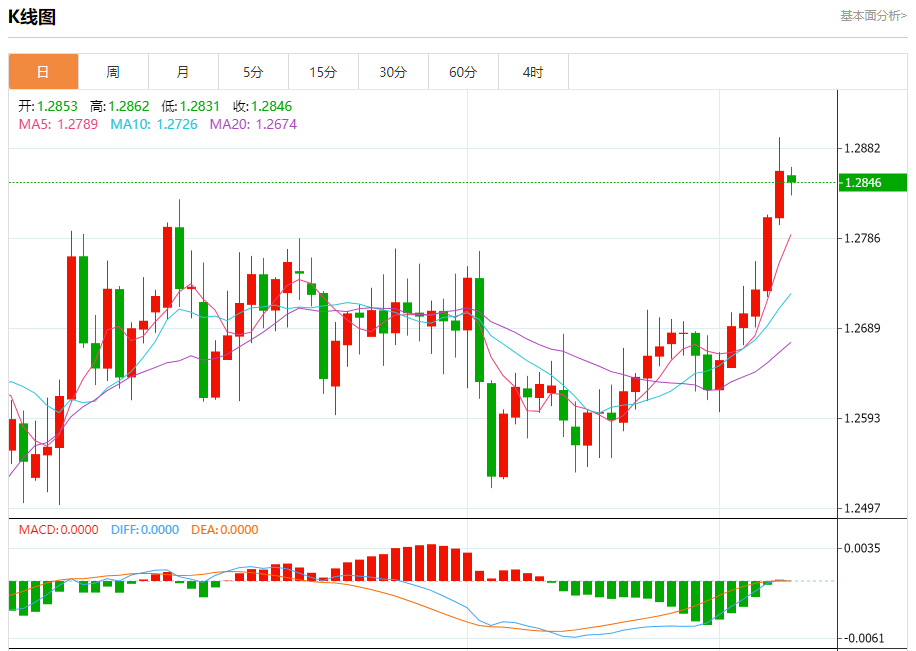Click the MACD value label
The image size is (916, 651).
pos(58,529)
